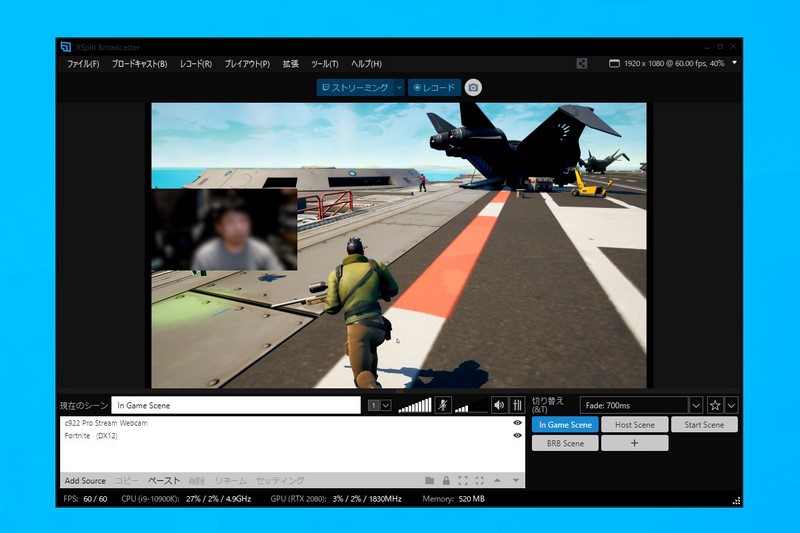Adjust the microphone volume level bars
Viewport: 800px width, 533px height.
pyautogui.click(x=415, y=405)
